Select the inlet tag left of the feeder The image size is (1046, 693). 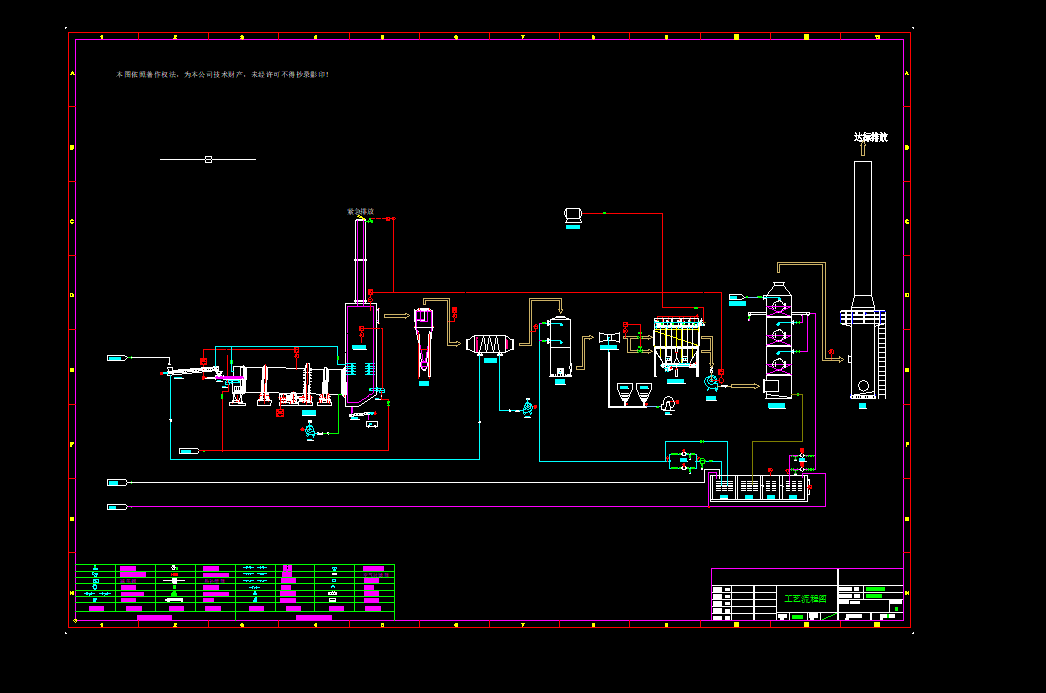[x=117, y=358]
